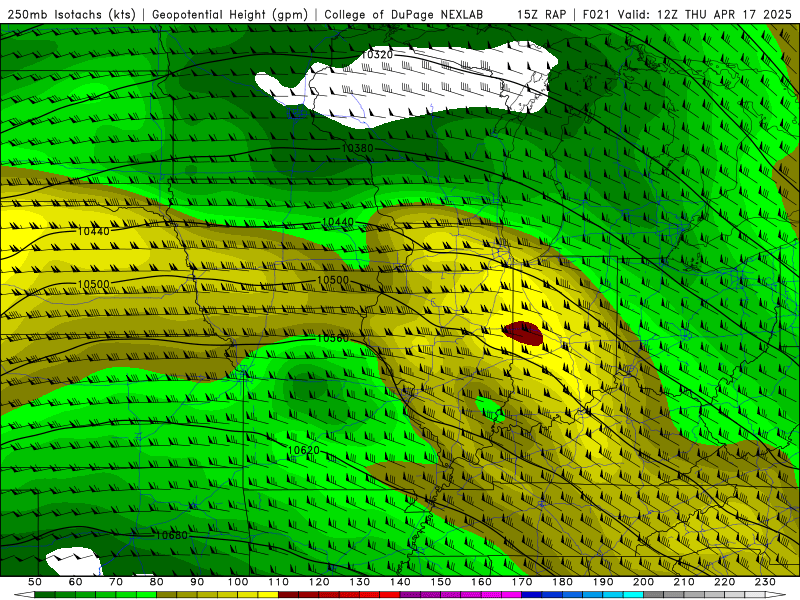The width and height of the screenshot is (800, 600).
Task: Click the 90 value on the color scale
Action: 197,582
